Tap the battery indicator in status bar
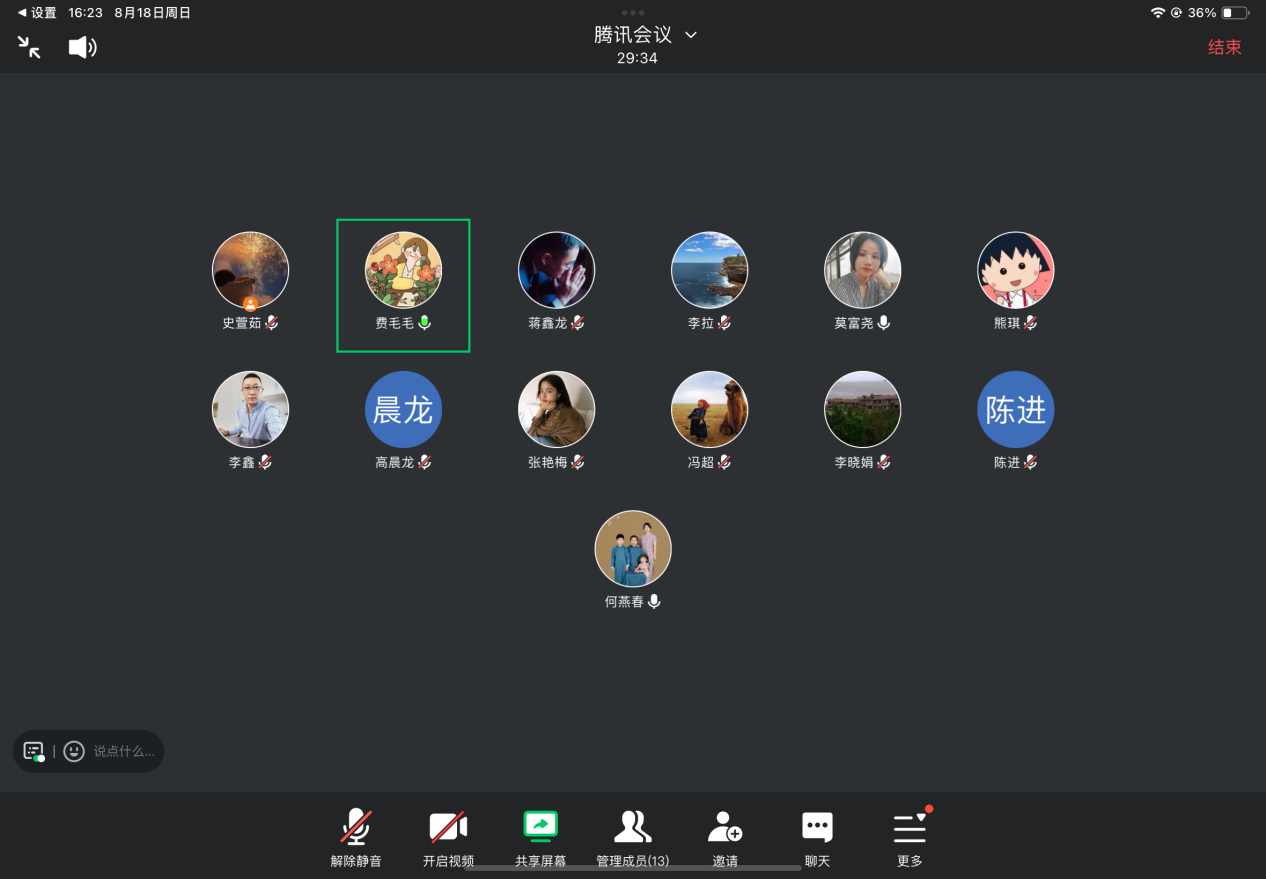 tap(1234, 13)
